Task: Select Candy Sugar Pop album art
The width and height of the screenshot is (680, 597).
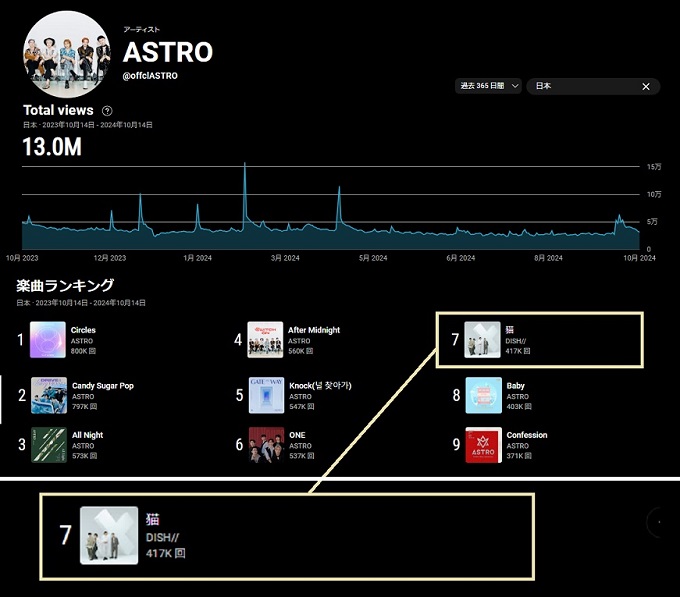Action: click(x=48, y=395)
